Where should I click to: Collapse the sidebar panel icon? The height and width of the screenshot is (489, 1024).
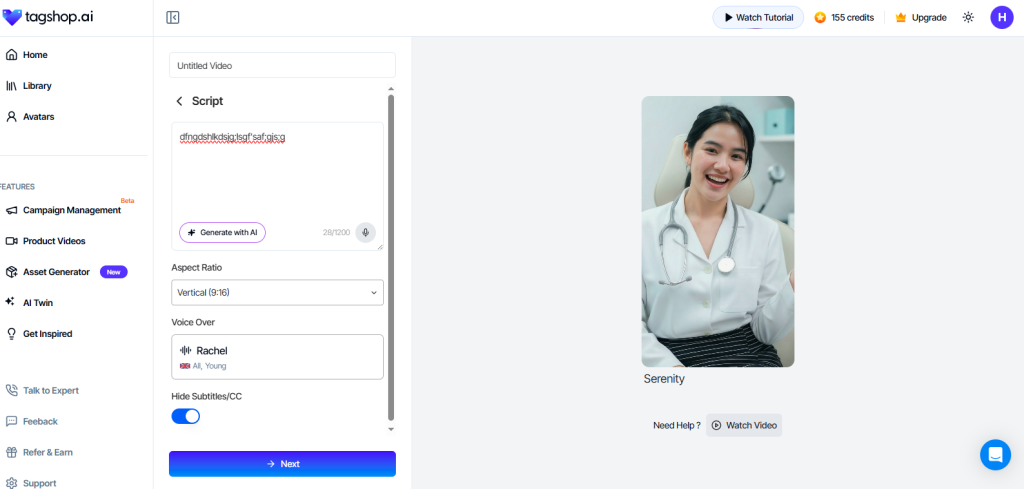pos(173,17)
